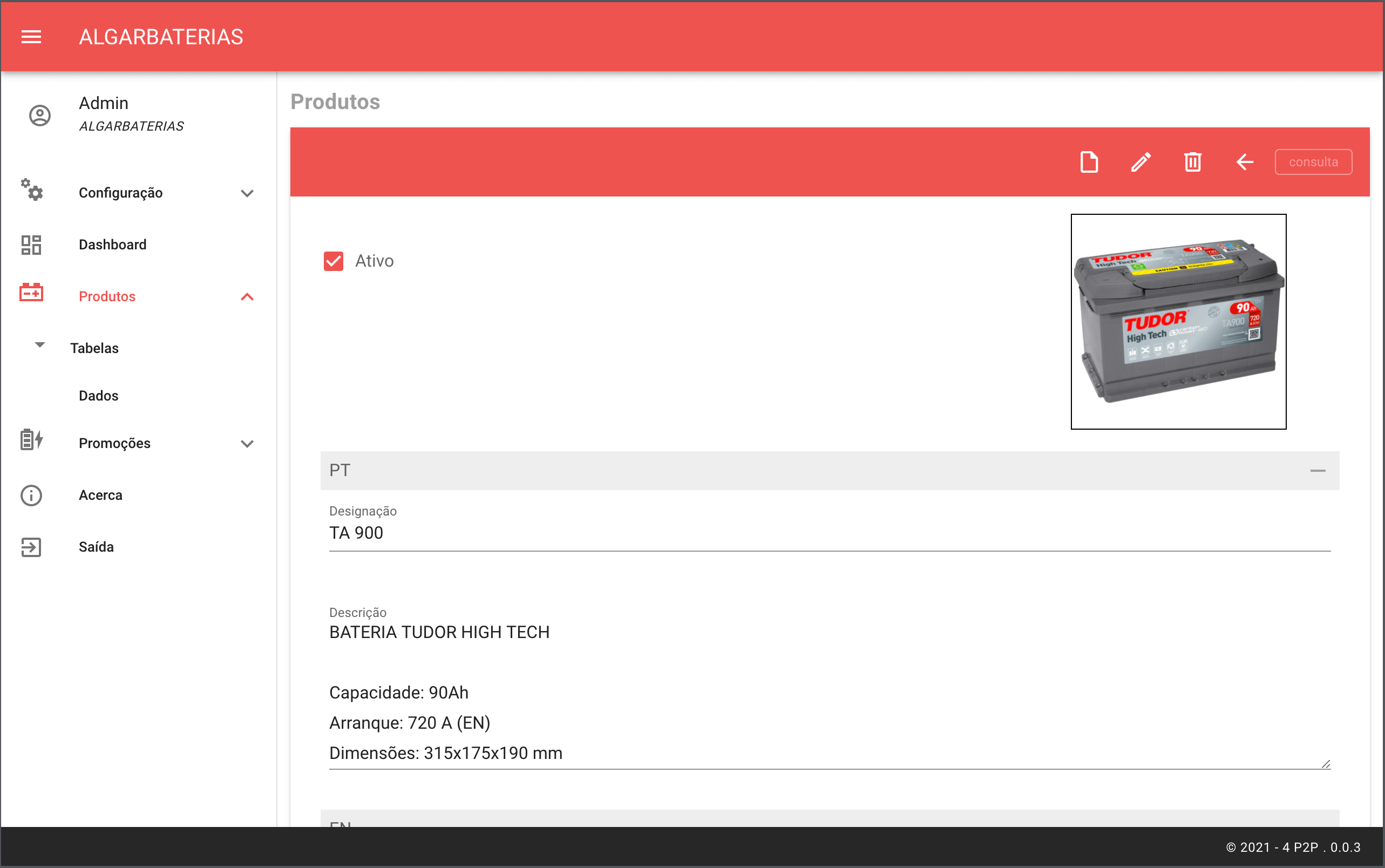Screen dimensions: 1385x868
Task: Click the Designação field with TA 900
Action: (830, 533)
